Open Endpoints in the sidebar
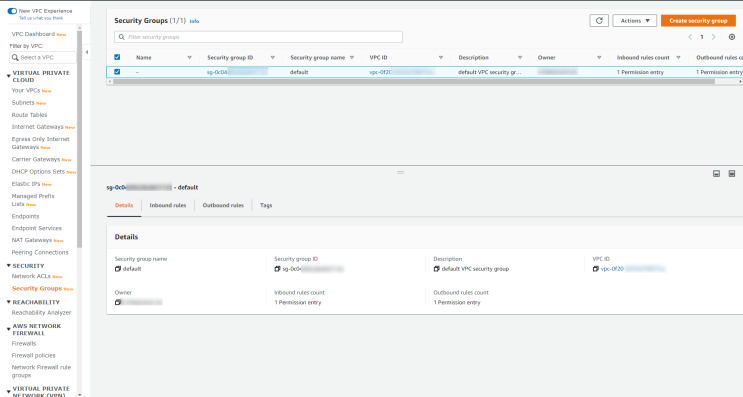 (x=26, y=217)
